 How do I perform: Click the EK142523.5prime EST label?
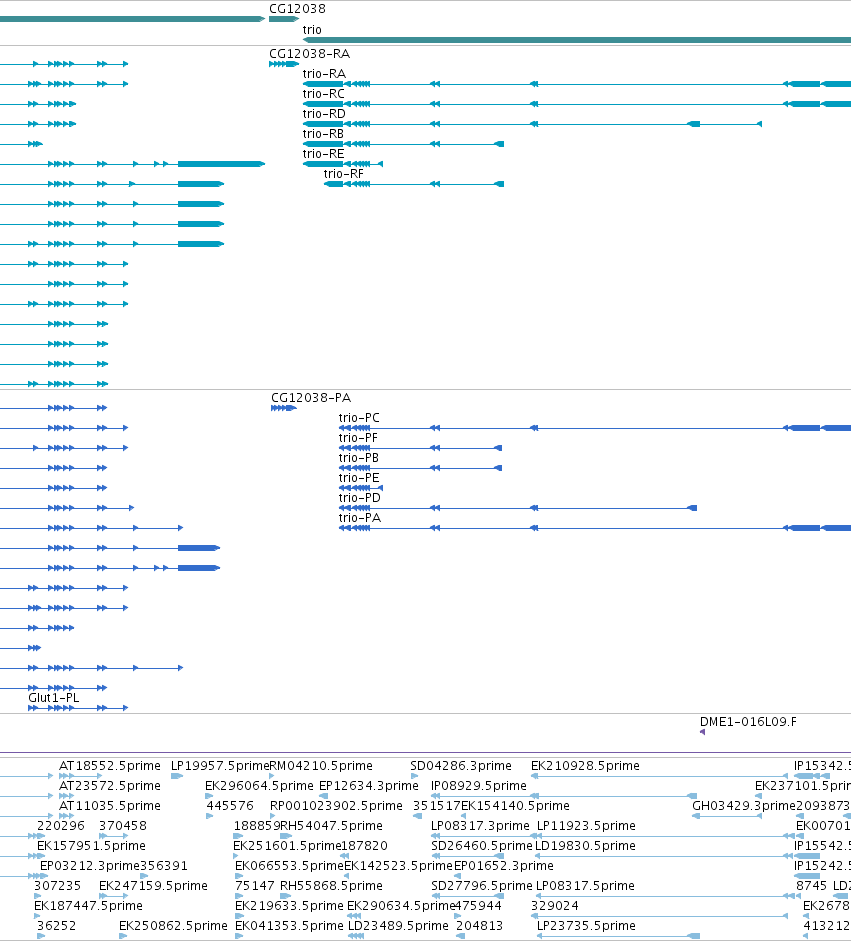[398, 865]
